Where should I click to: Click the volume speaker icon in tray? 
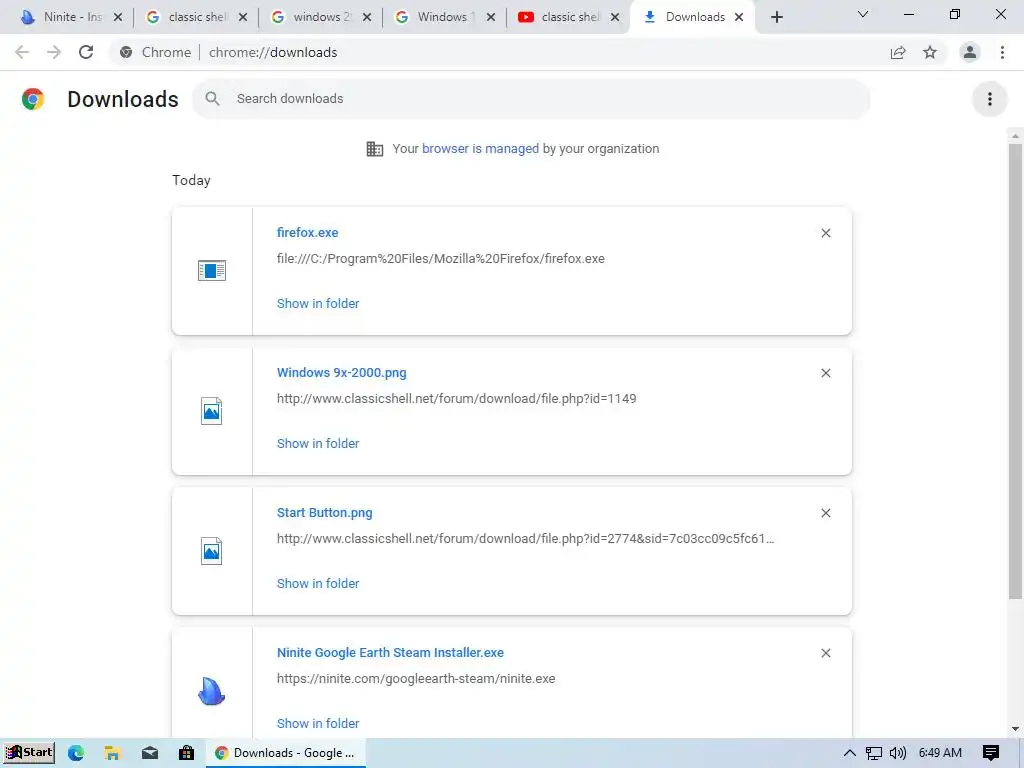[x=898, y=753]
